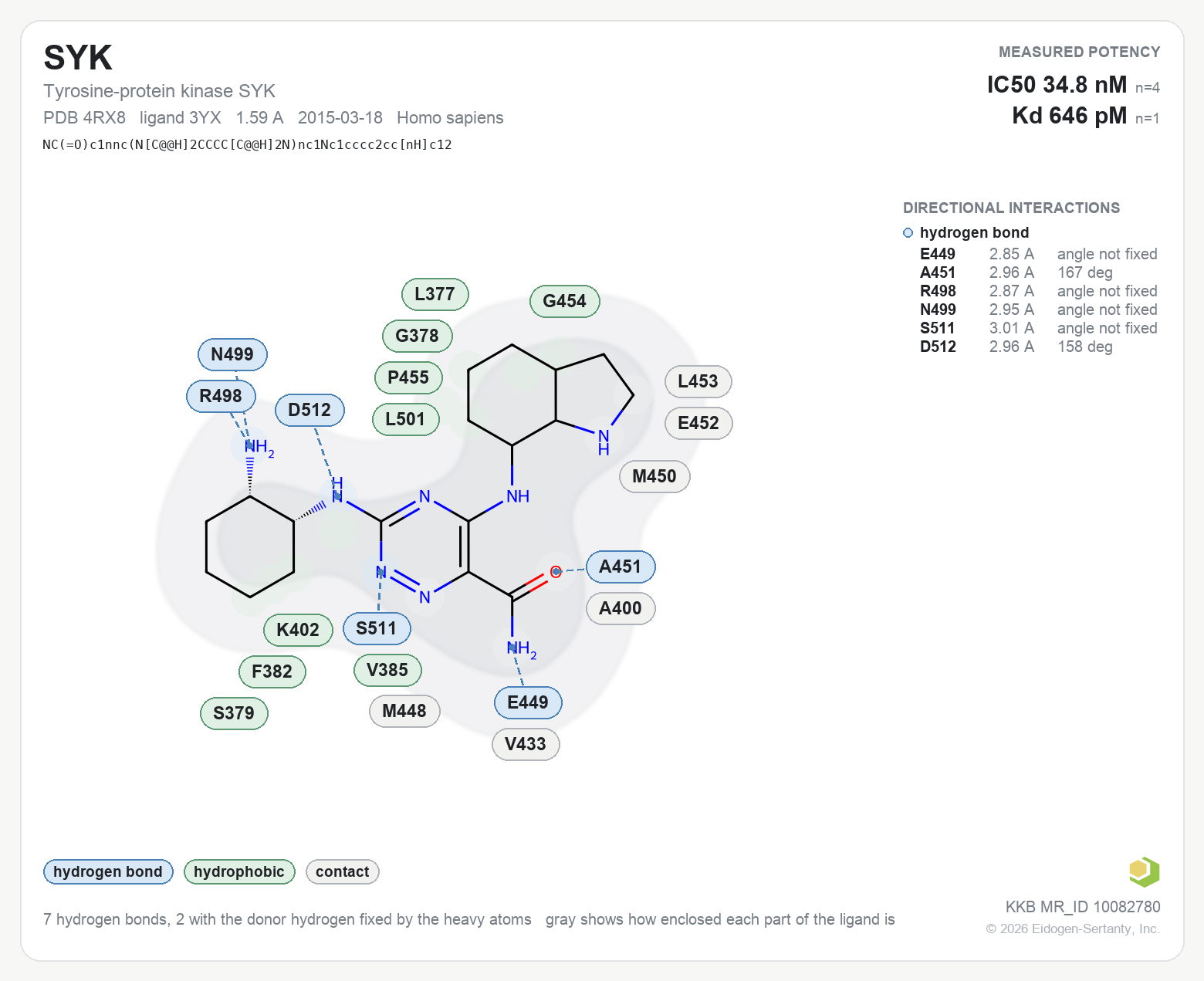Click residue label E452
This screenshot has height=981, width=1204.
click(699, 423)
